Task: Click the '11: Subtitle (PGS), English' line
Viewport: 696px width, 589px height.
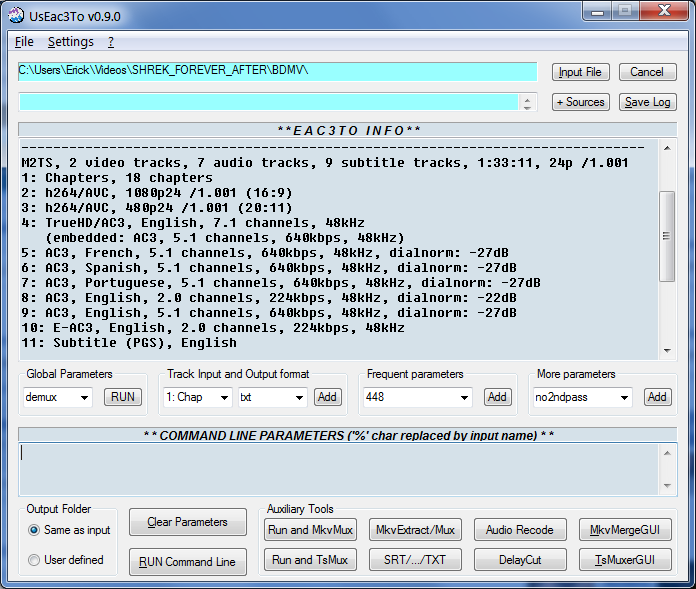Action: pos(129,343)
